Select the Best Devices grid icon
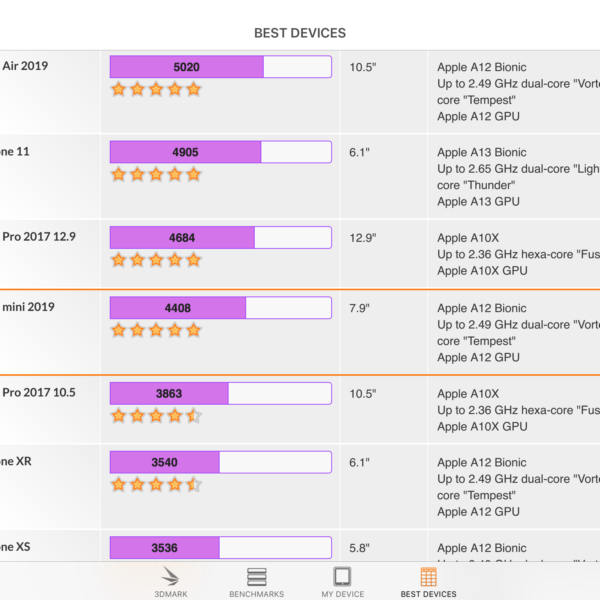 tap(428, 577)
